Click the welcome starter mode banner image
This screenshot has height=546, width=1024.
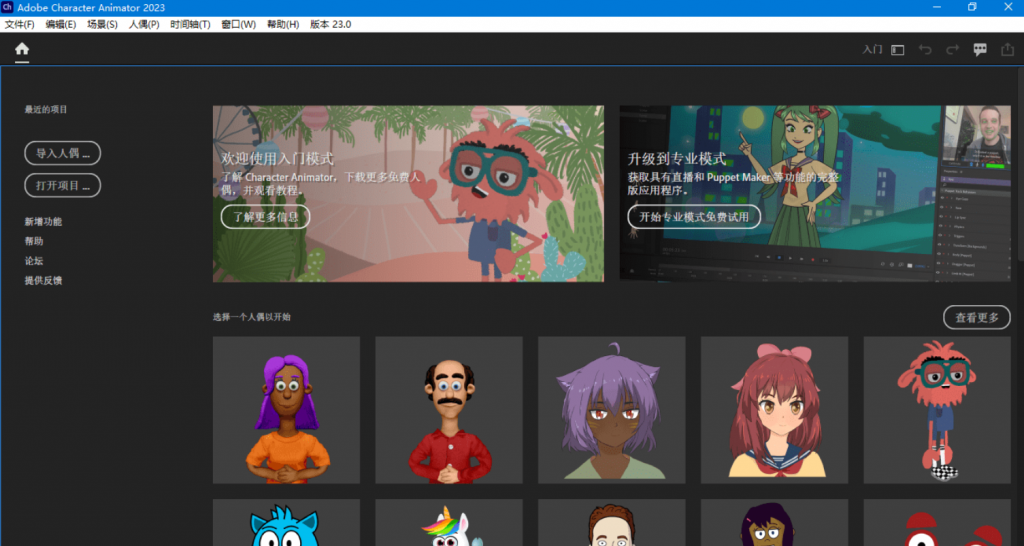click(408, 194)
